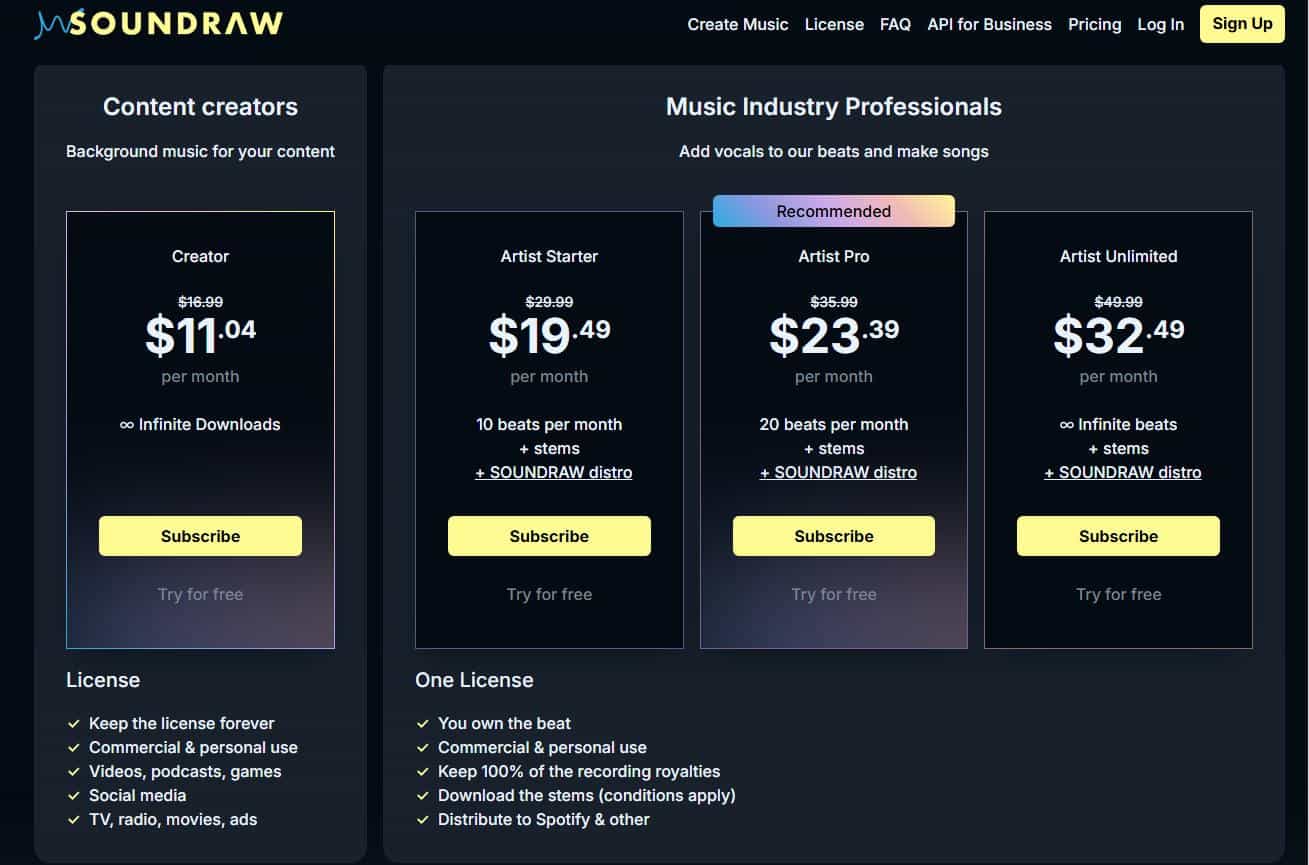Open SOUNDRAW distro link under Artist Pro

click(838, 472)
